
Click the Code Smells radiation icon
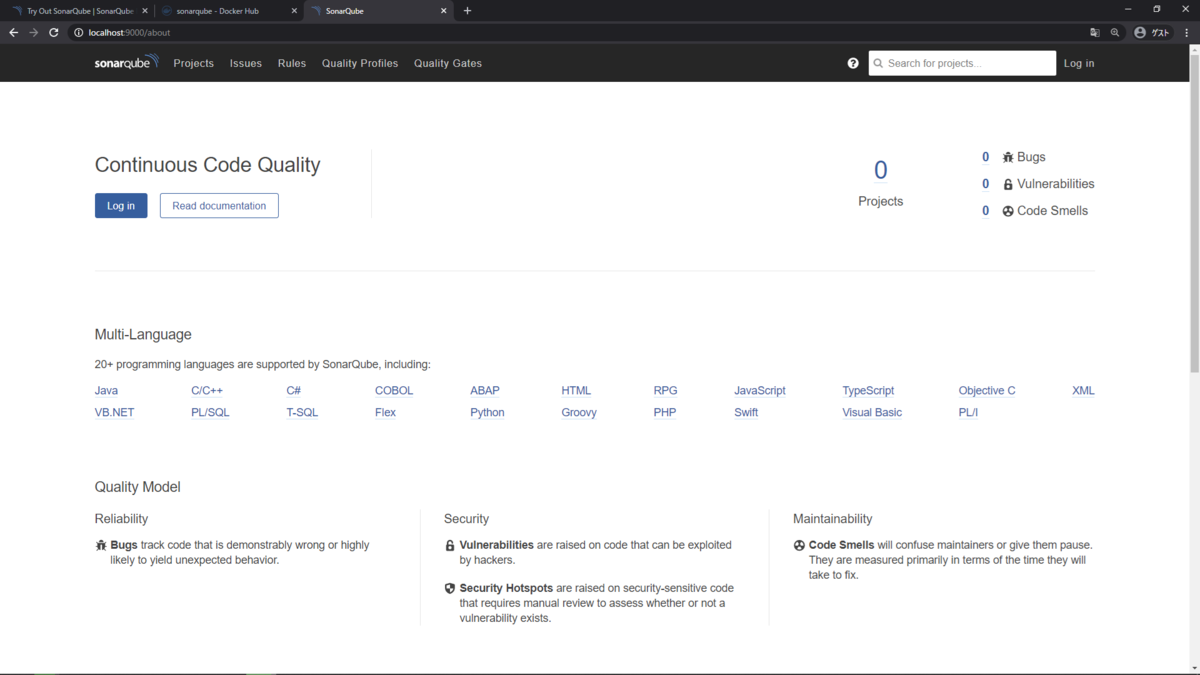pos(1008,211)
